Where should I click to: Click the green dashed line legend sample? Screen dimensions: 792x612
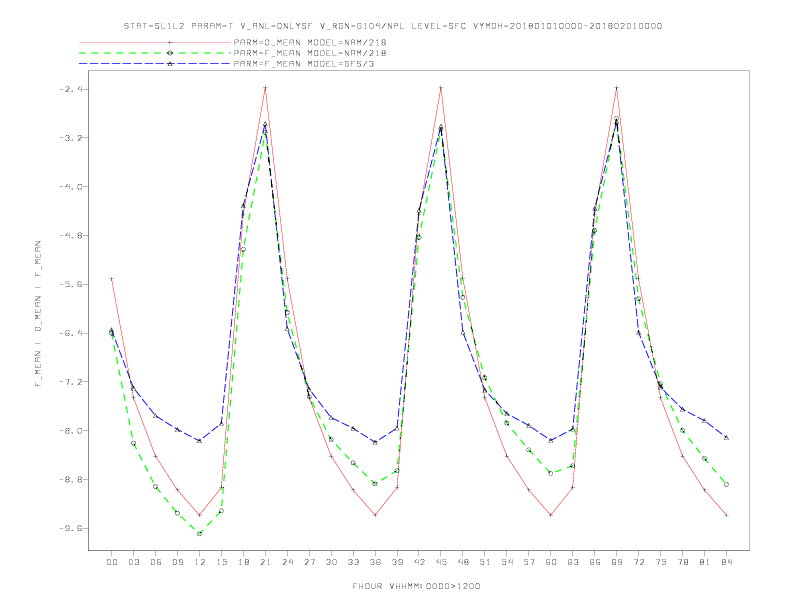(x=155, y=53)
